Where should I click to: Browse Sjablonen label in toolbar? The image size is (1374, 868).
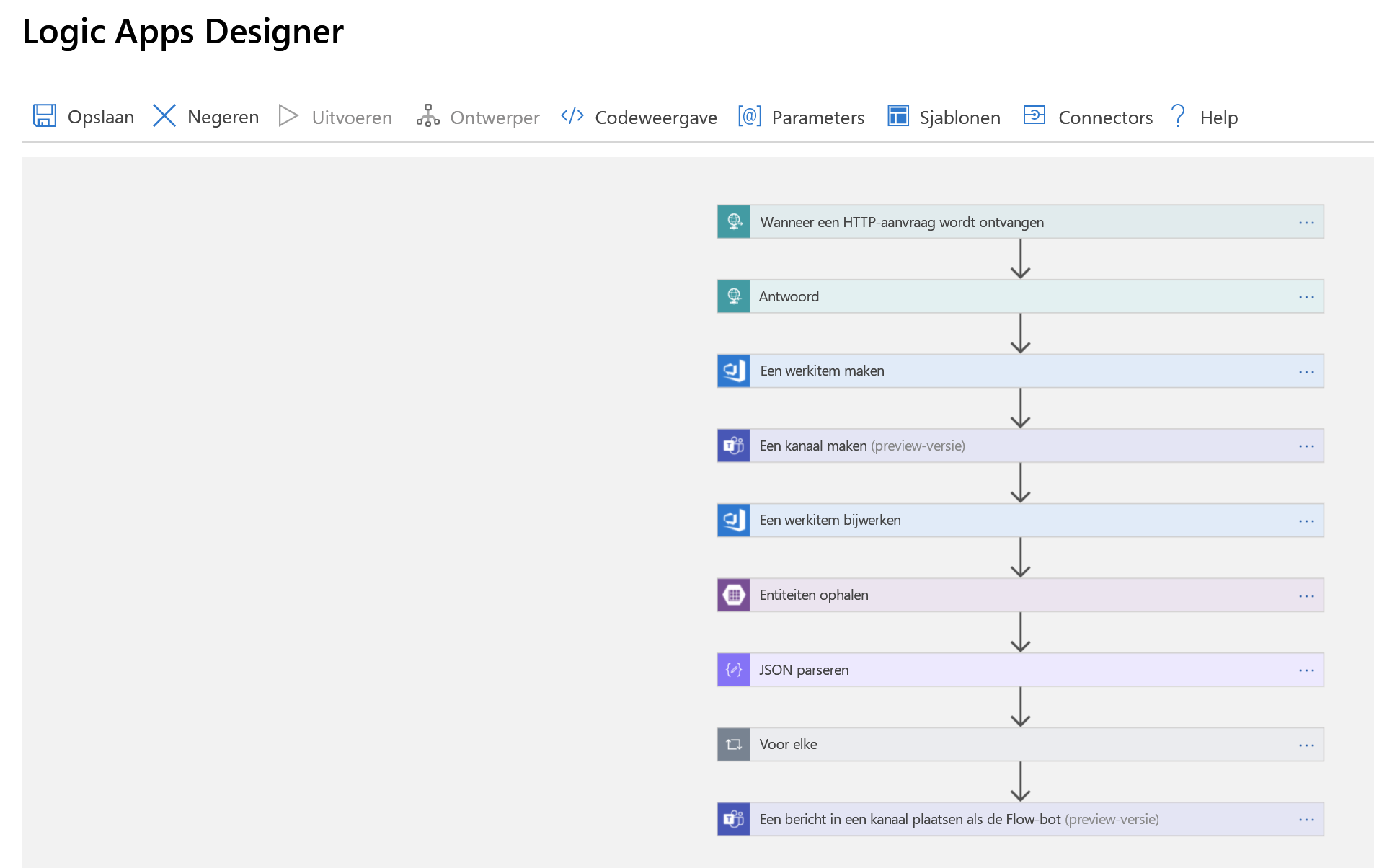[959, 118]
